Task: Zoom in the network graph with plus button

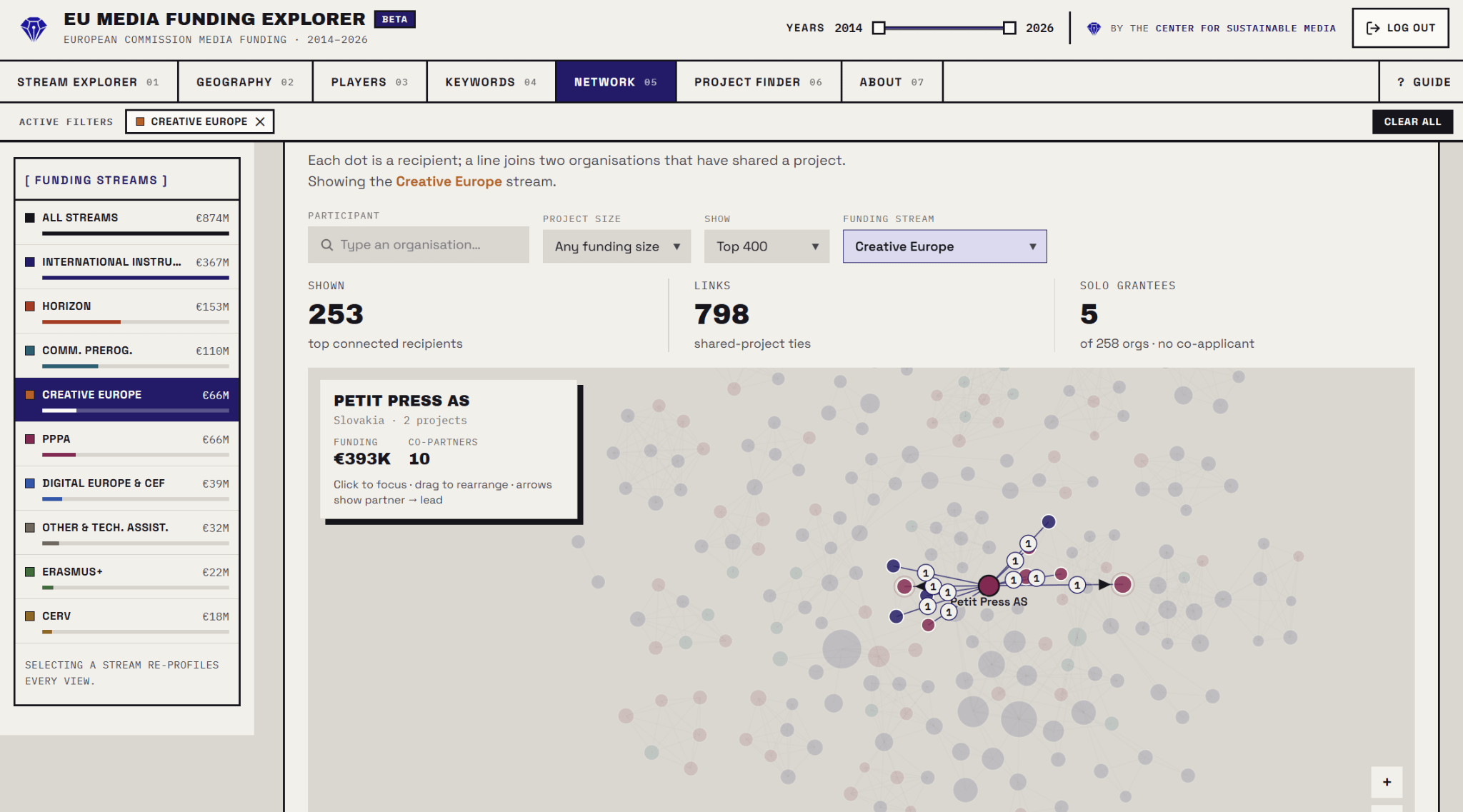Action: click(x=1387, y=782)
